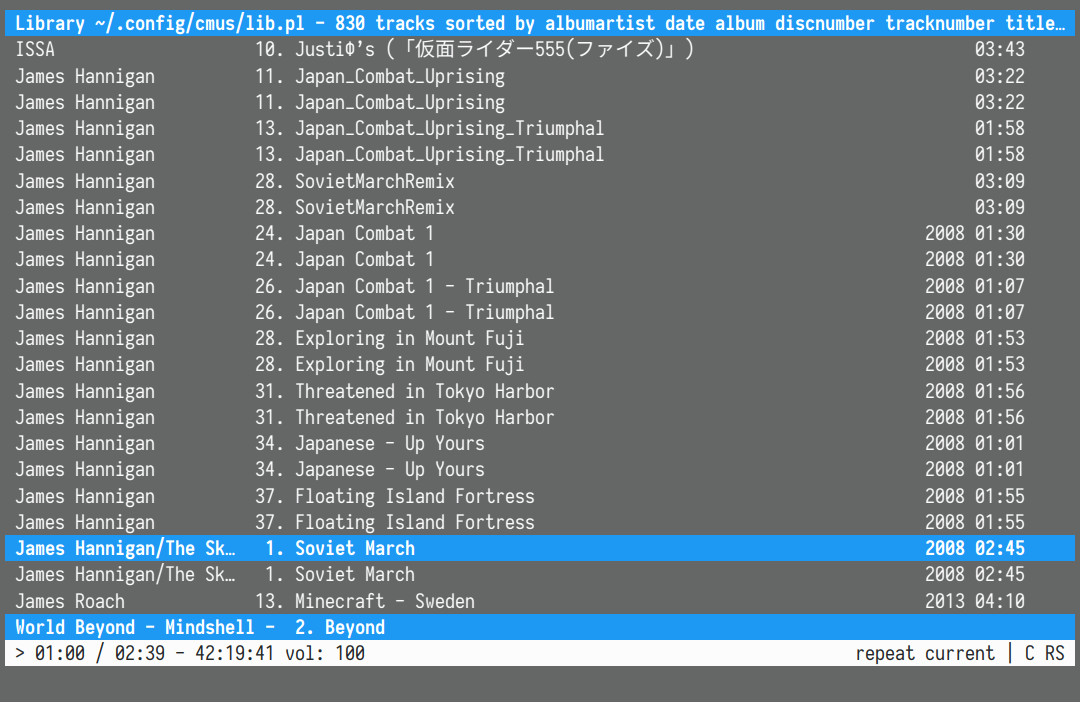Toggle the 'RS' flag in status bar
The height and width of the screenshot is (702, 1080).
click(1054, 653)
